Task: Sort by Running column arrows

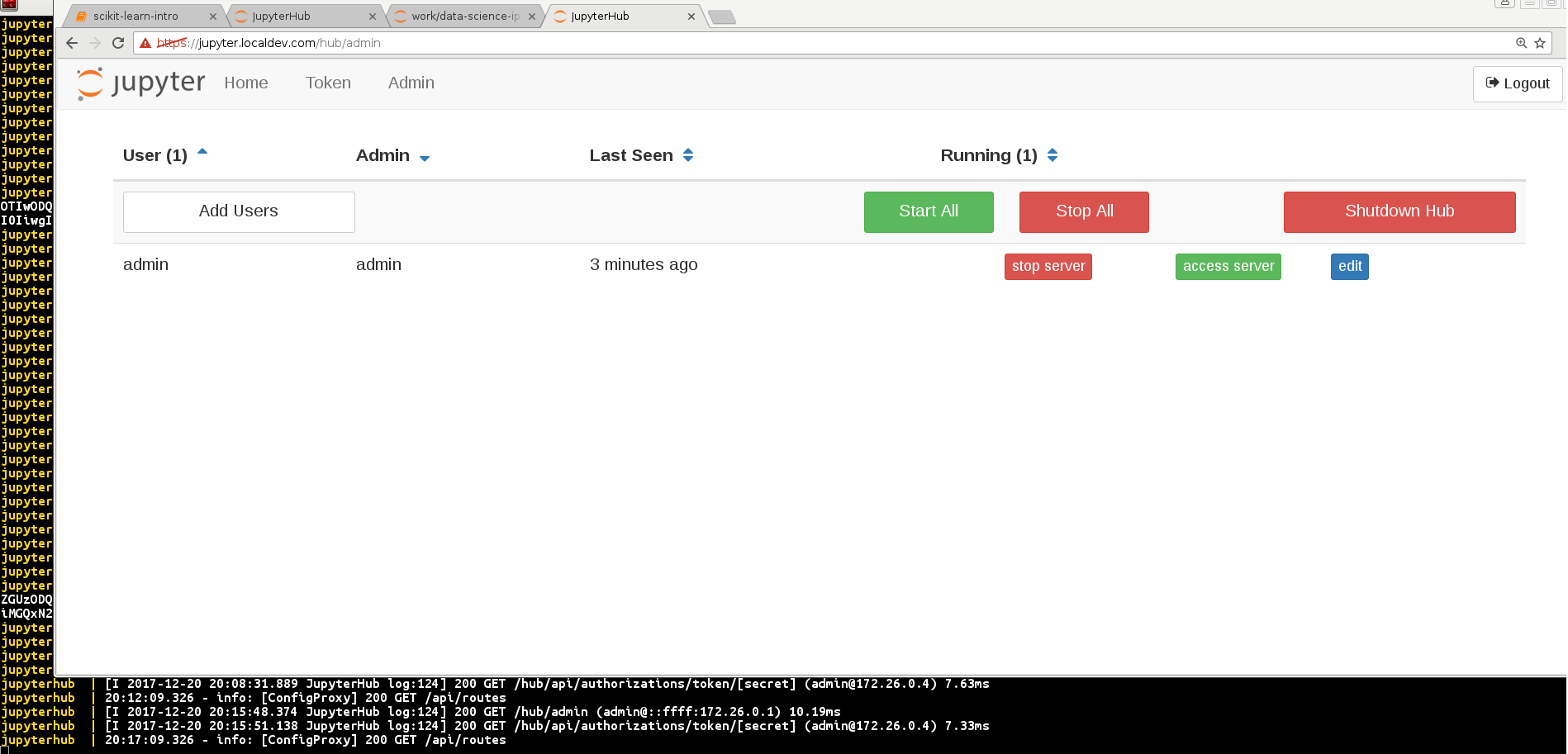Action: pos(1052,155)
